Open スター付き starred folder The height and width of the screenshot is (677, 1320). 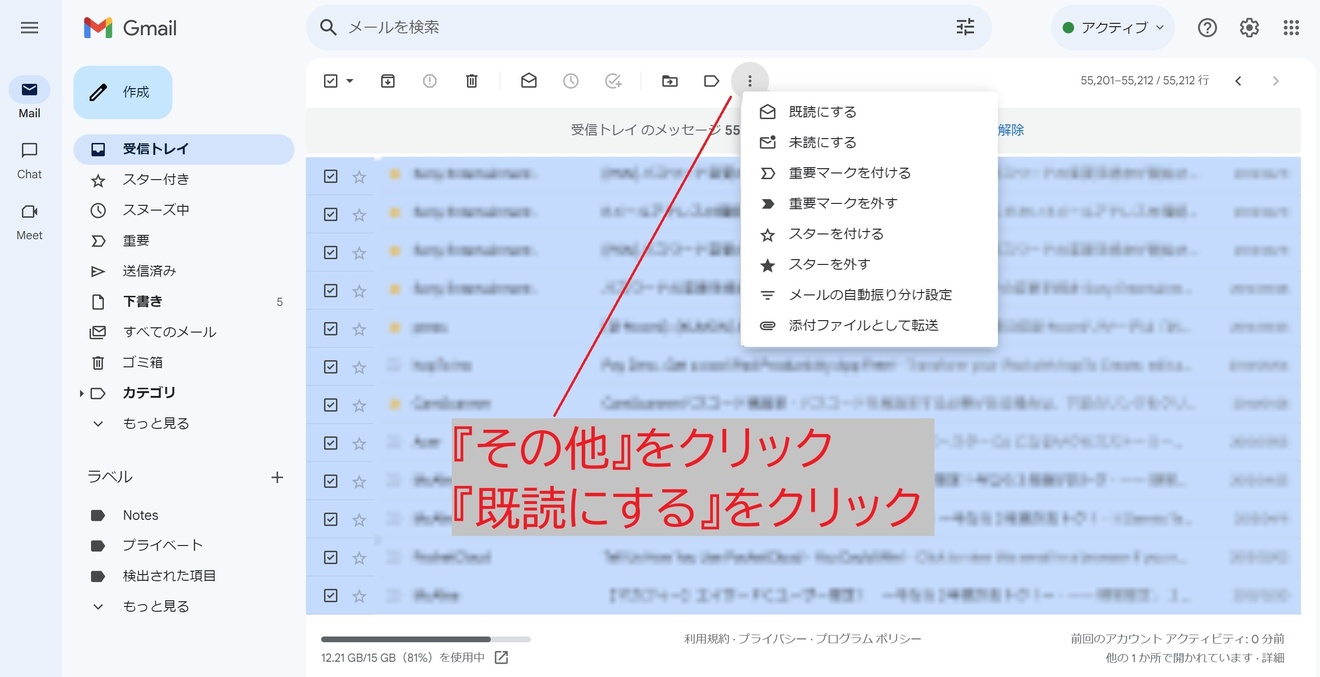pos(184,180)
